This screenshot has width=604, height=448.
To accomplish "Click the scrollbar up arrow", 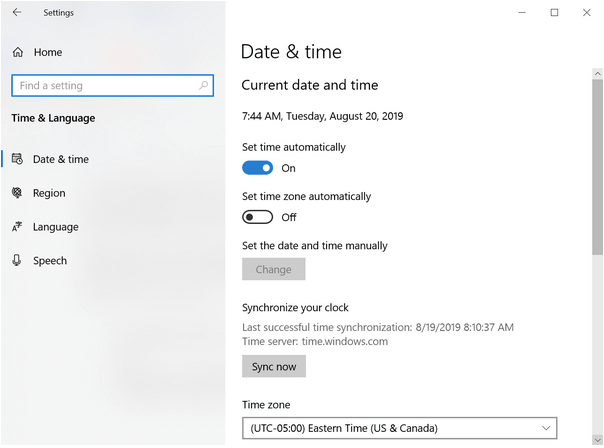I will 597,73.
